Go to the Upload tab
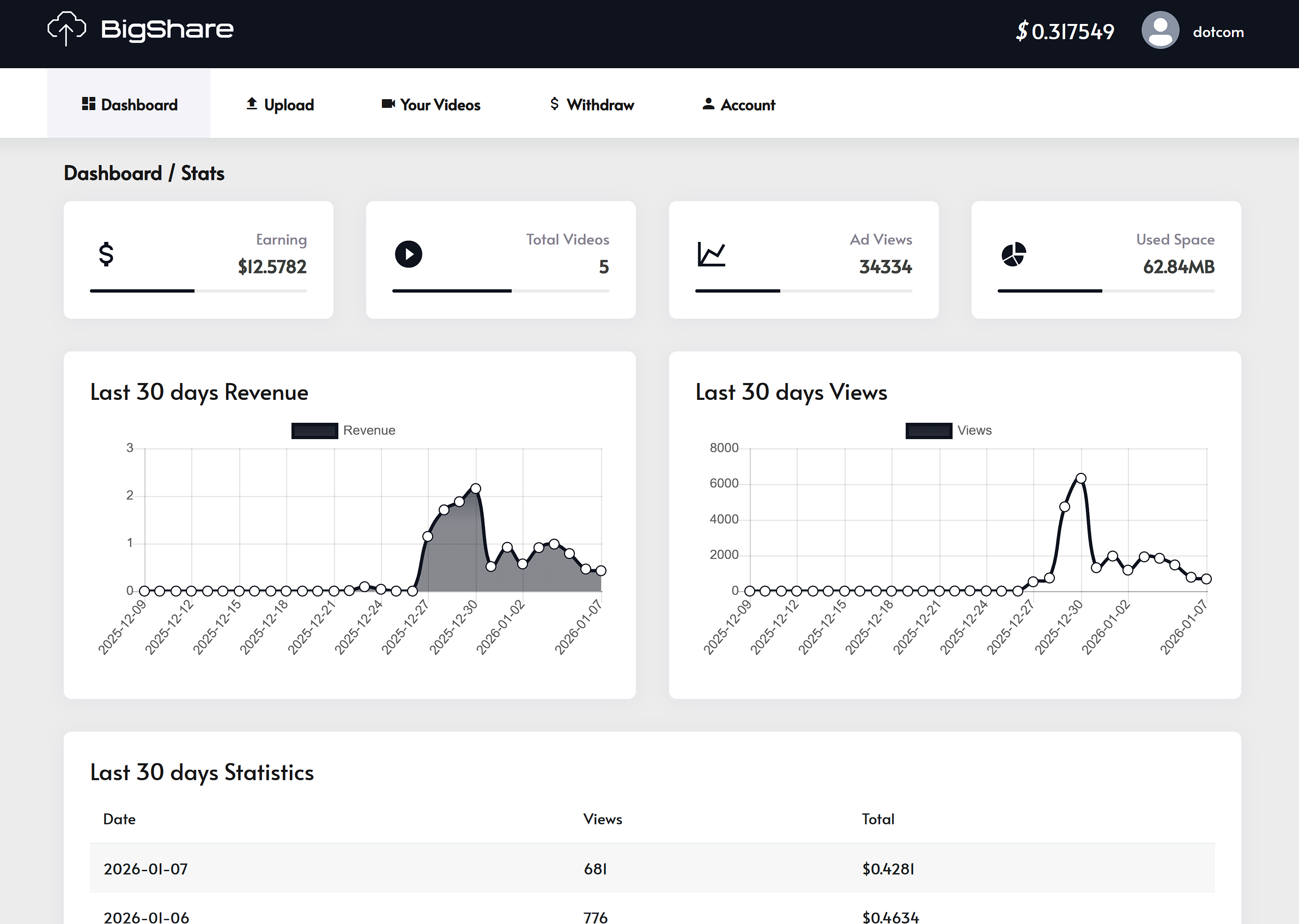Screen dimensions: 1299x924 tap(280, 105)
